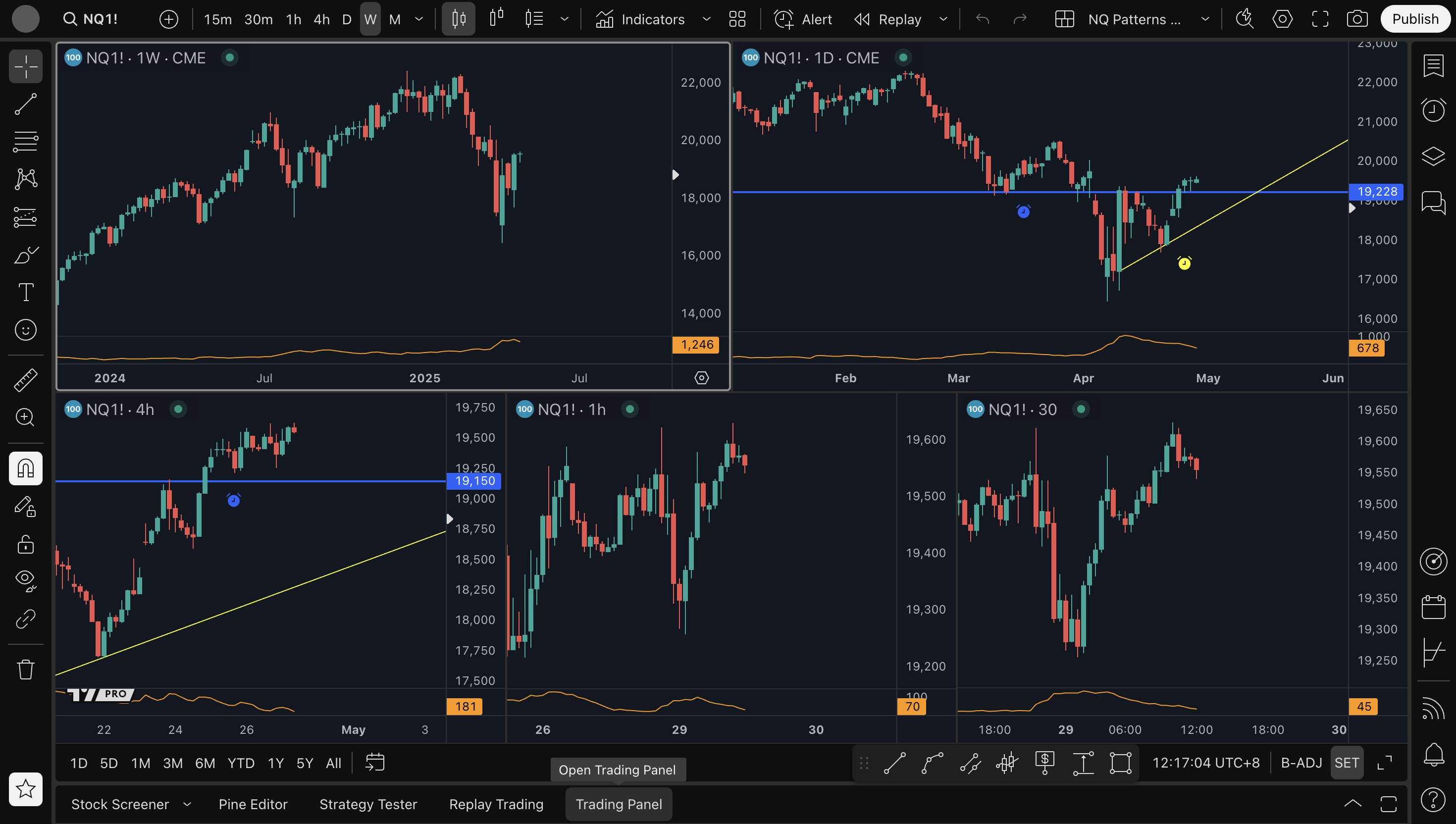This screenshot has height=824, width=1456.
Task: Select the Text annotation tool
Action: coord(25,292)
